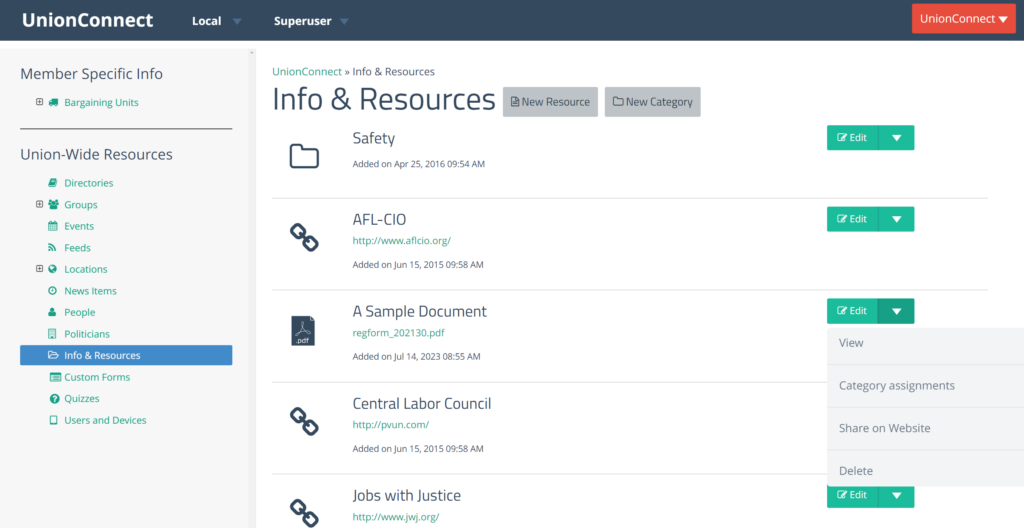This screenshot has width=1024, height=528.
Task: Click the Central Labor Council link icon
Action: [304, 421]
